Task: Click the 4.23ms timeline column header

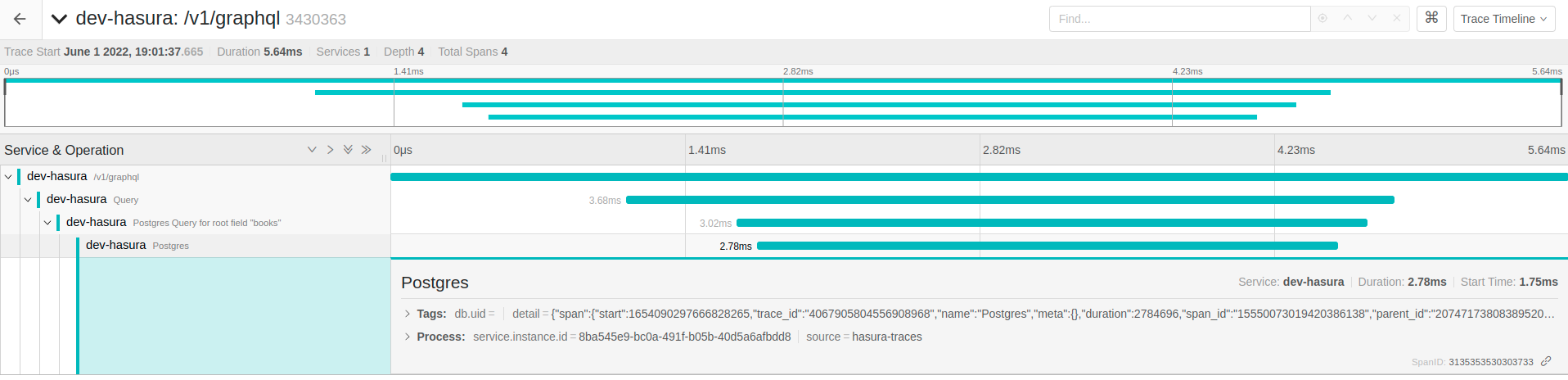Action: coord(1296,150)
